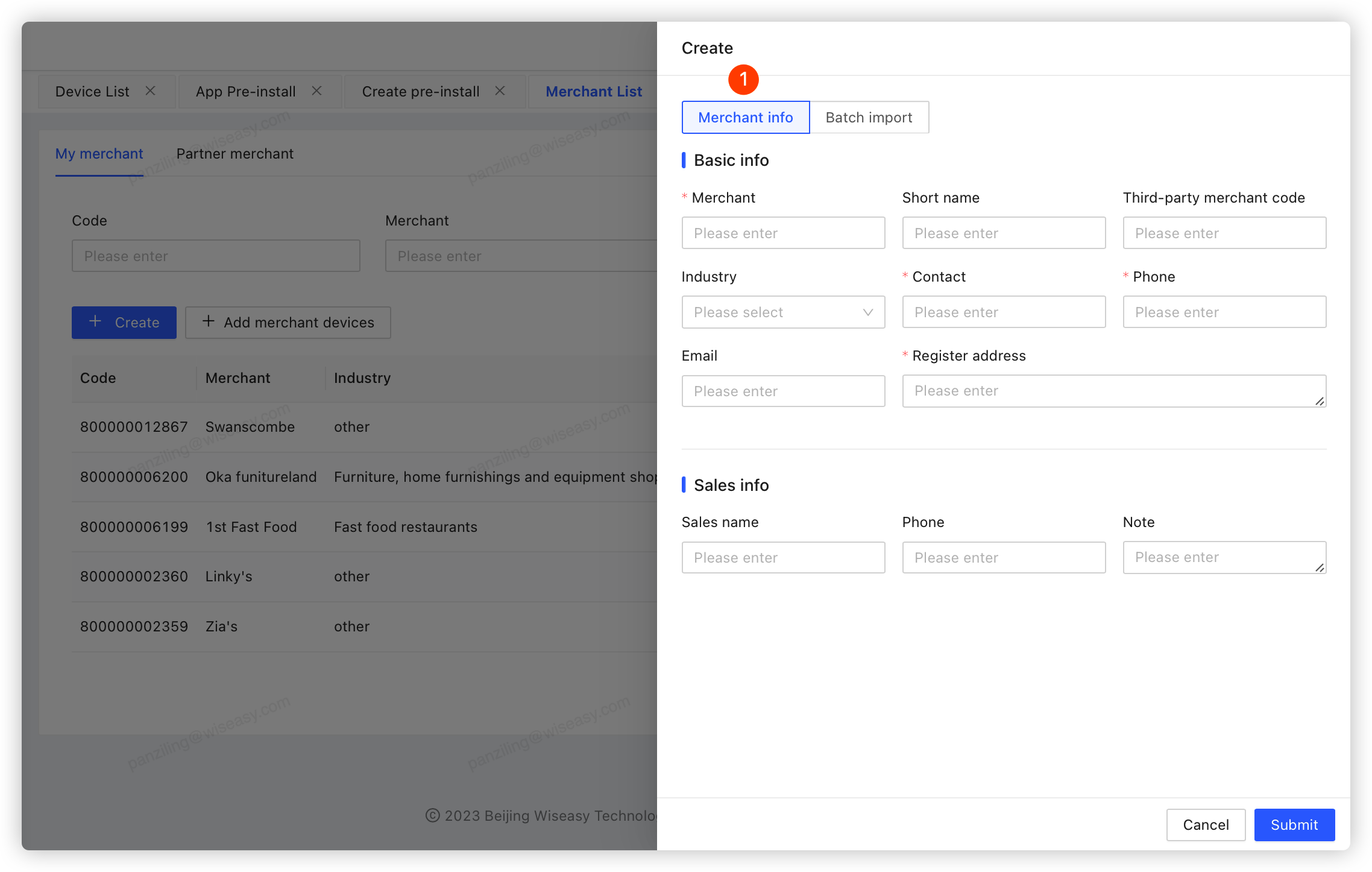The width and height of the screenshot is (1372, 872).
Task: Close the App Pre-install tab
Action: coord(316,91)
